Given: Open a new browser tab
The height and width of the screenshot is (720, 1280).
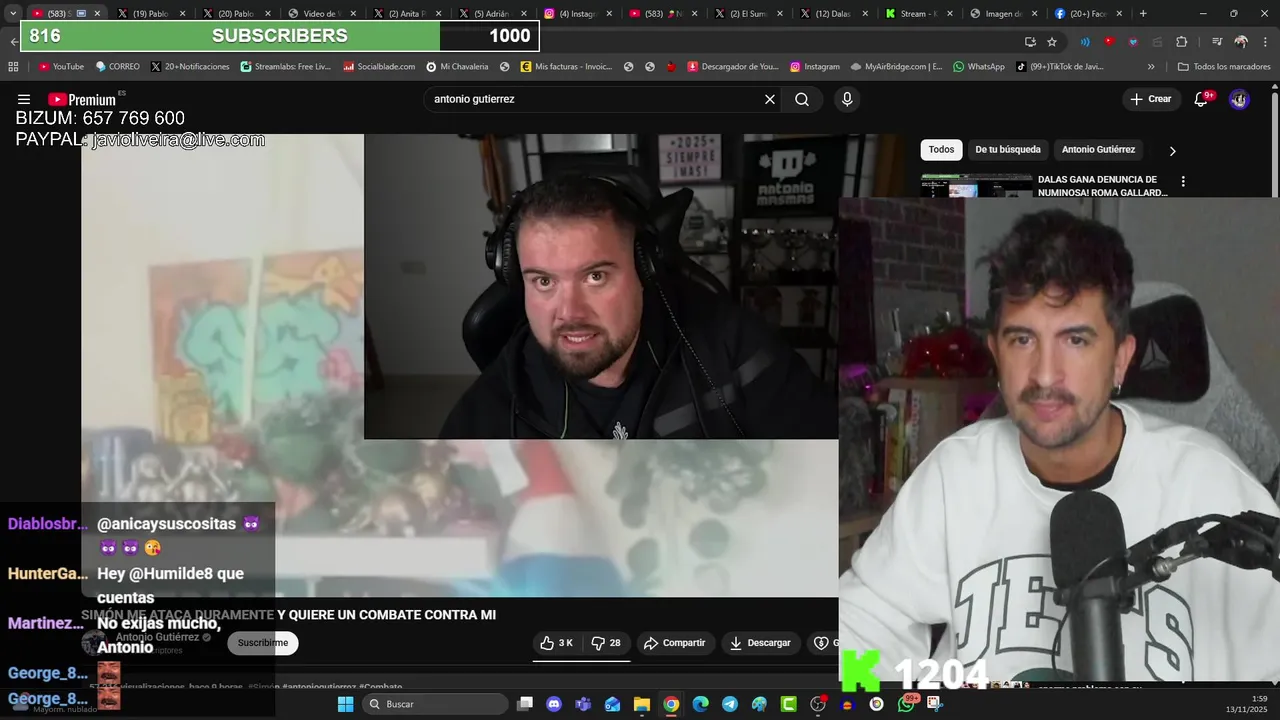Looking at the screenshot, I should (x=1143, y=14).
